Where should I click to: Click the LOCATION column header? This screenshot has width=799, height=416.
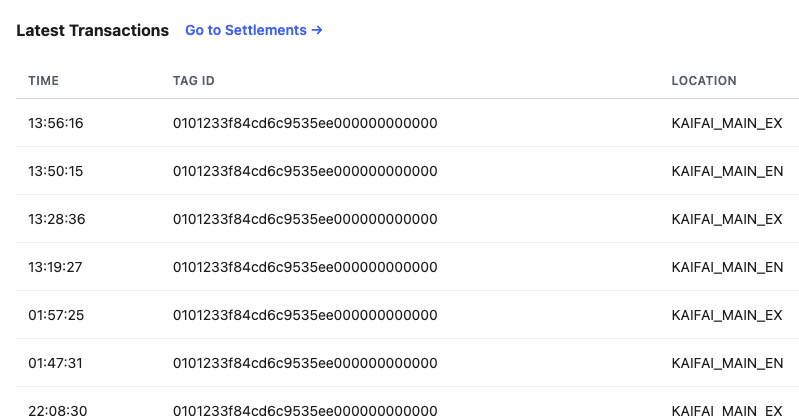pos(704,81)
